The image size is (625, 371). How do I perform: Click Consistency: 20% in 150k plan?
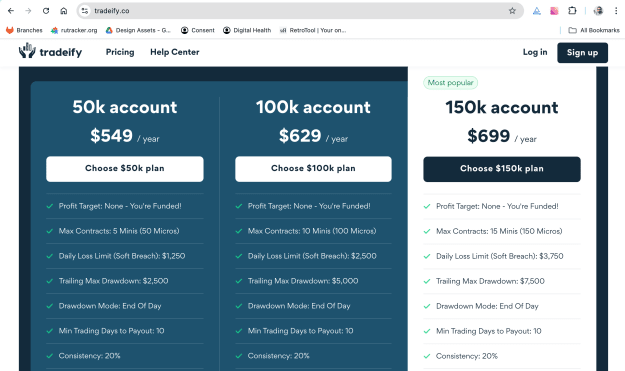click(467, 356)
